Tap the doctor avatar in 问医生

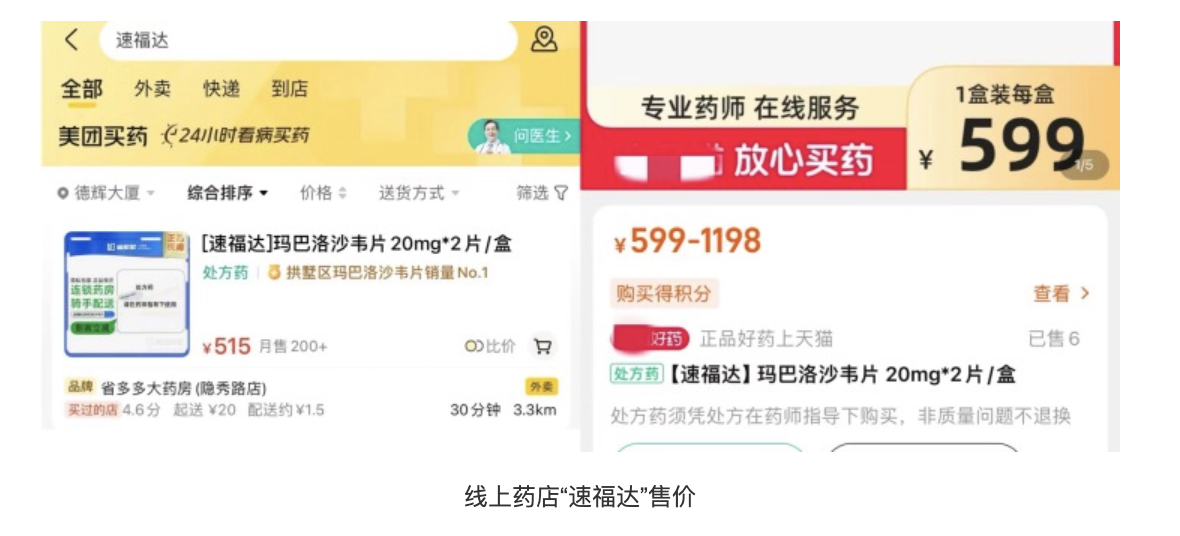tap(491, 137)
